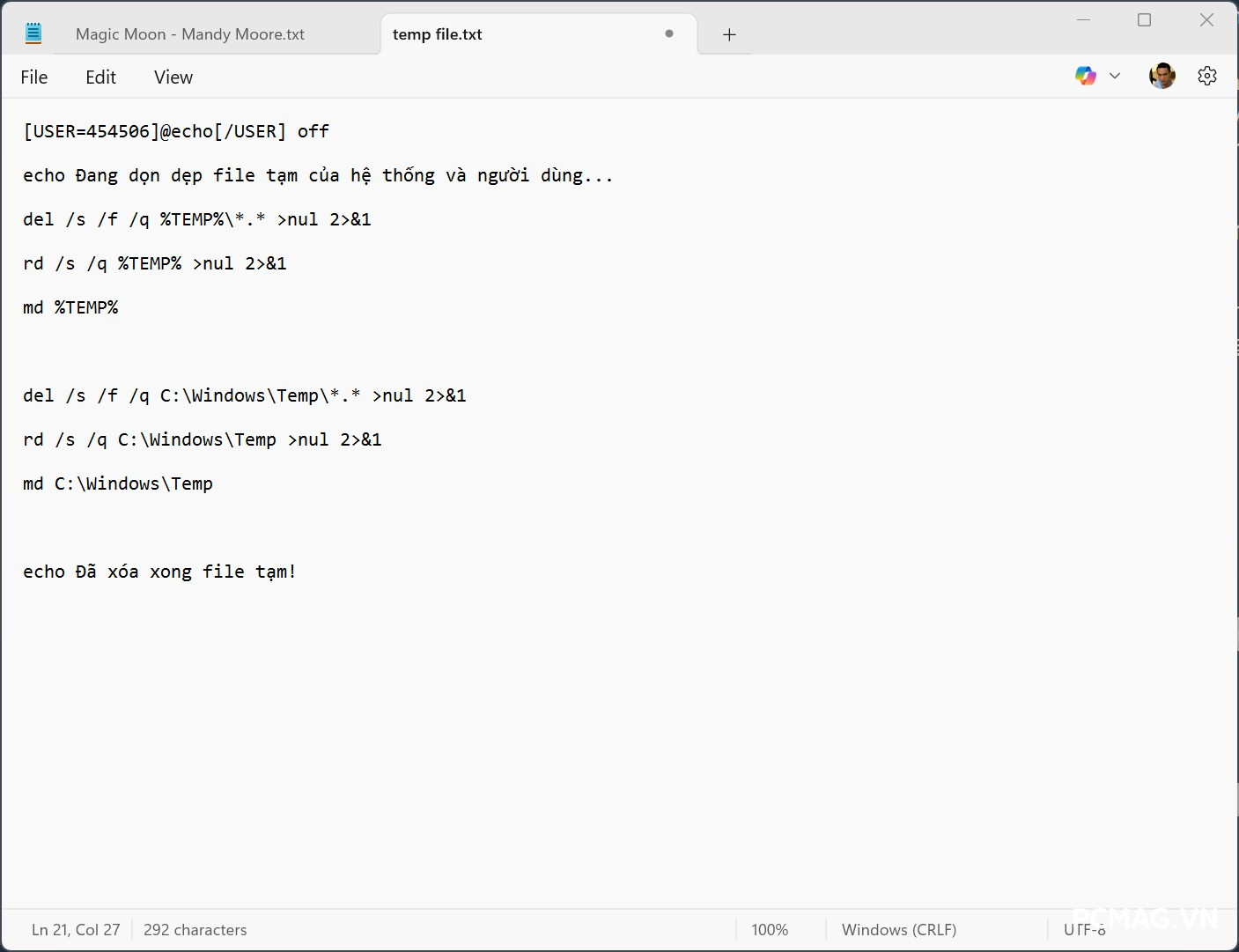Open the View menu

click(173, 77)
